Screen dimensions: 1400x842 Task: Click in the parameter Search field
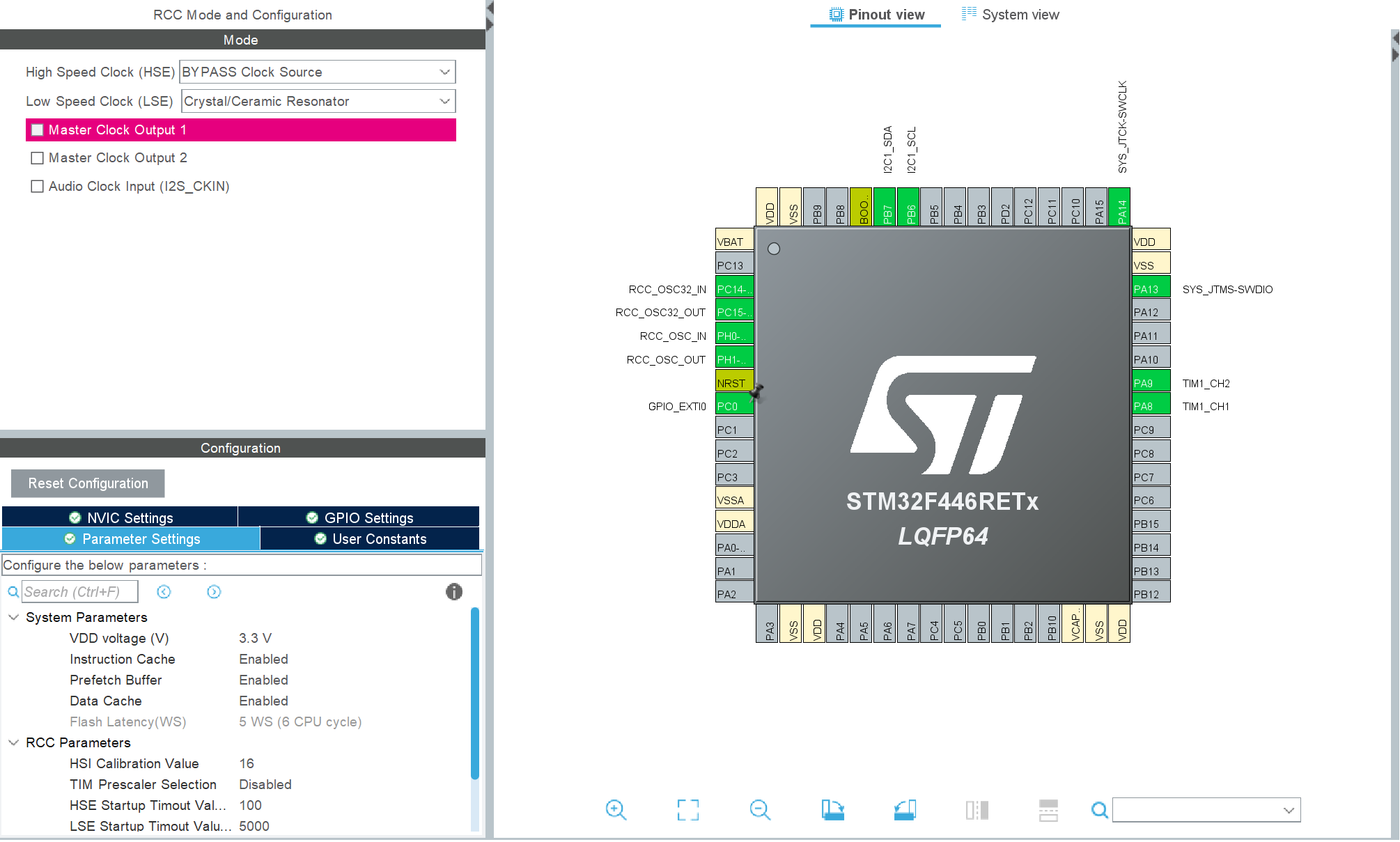[x=79, y=592]
